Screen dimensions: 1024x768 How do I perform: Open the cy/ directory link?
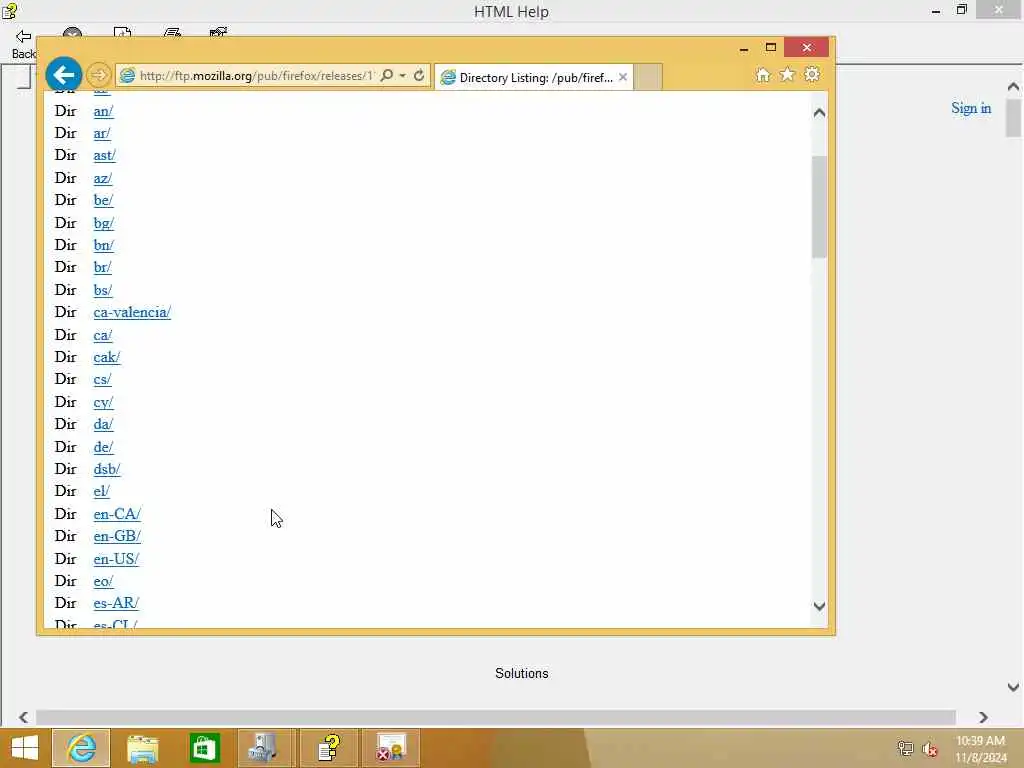point(103,402)
